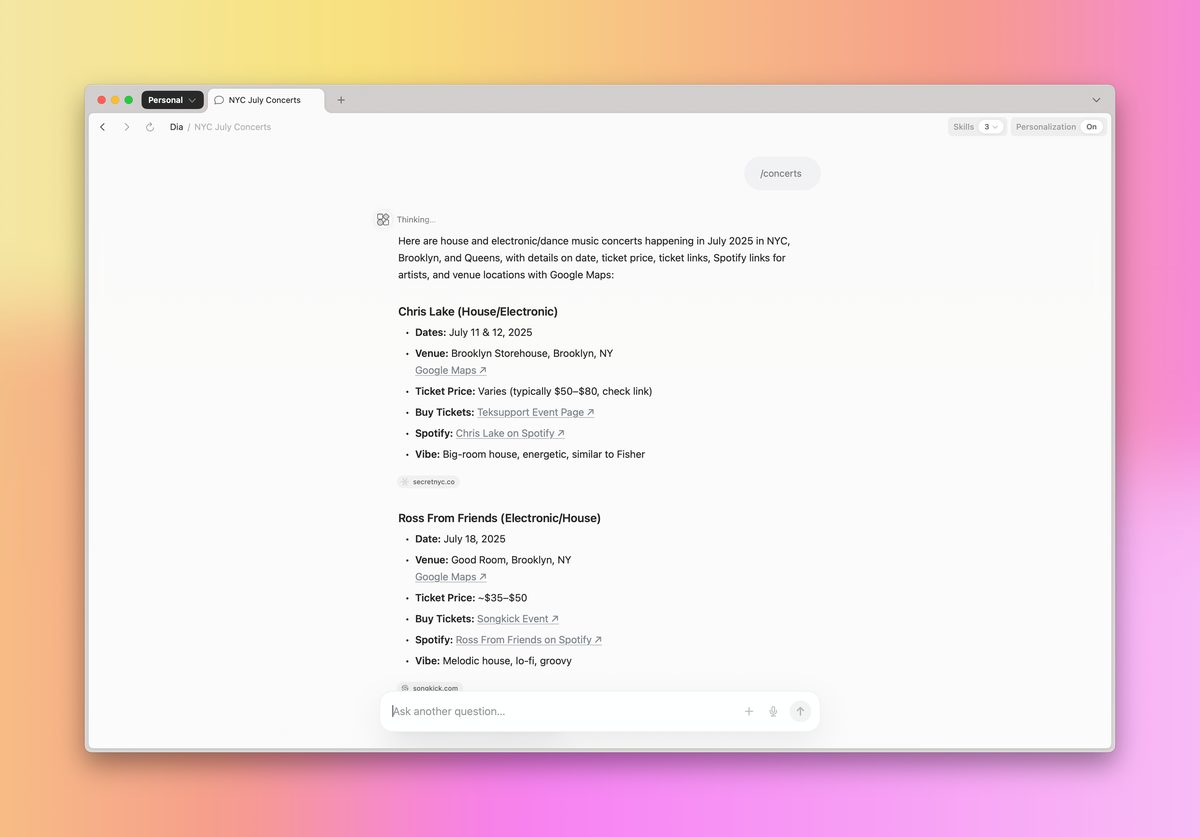
Task: Navigate back using the back arrow
Action: [103, 127]
